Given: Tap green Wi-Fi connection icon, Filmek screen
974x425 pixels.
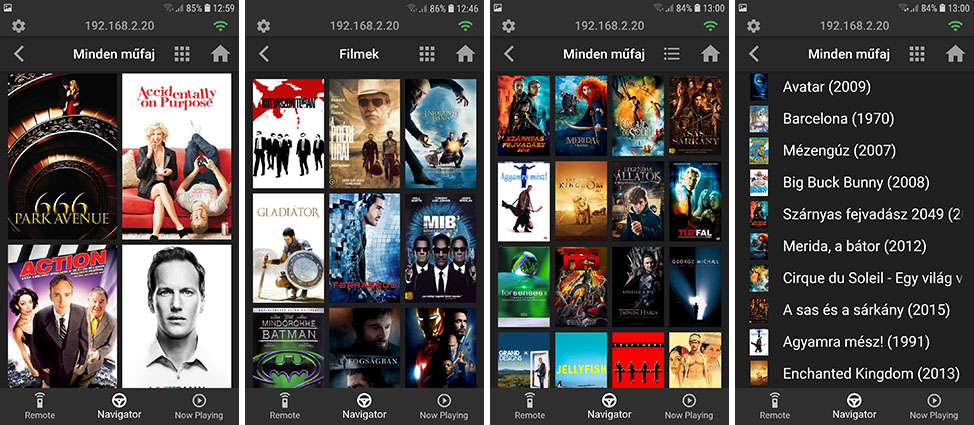Looking at the screenshot, I should pos(465,26).
